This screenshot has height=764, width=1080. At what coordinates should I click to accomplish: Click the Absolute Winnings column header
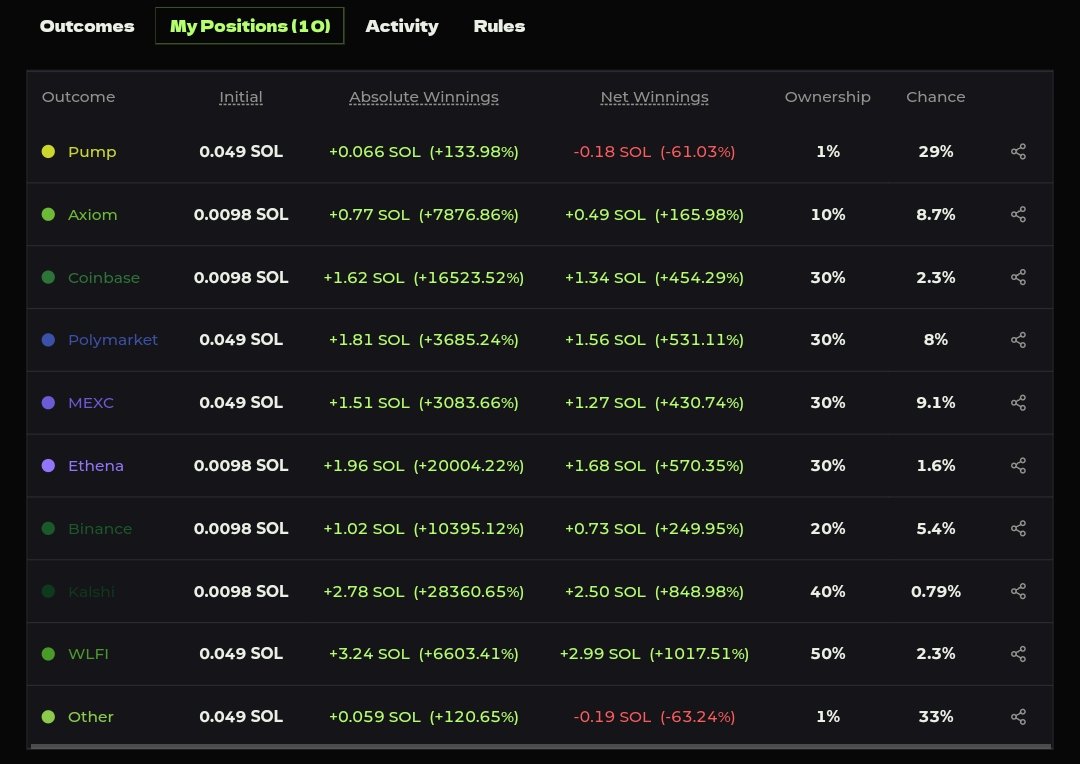click(x=424, y=97)
